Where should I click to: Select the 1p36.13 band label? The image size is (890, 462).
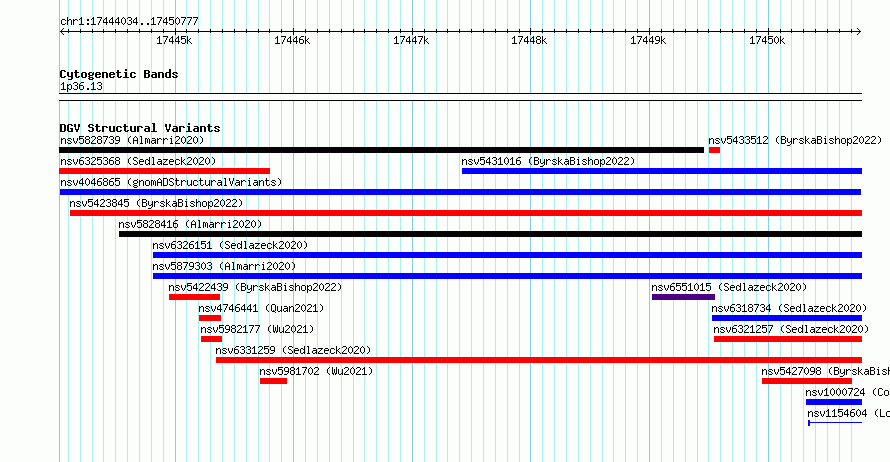pos(81,87)
